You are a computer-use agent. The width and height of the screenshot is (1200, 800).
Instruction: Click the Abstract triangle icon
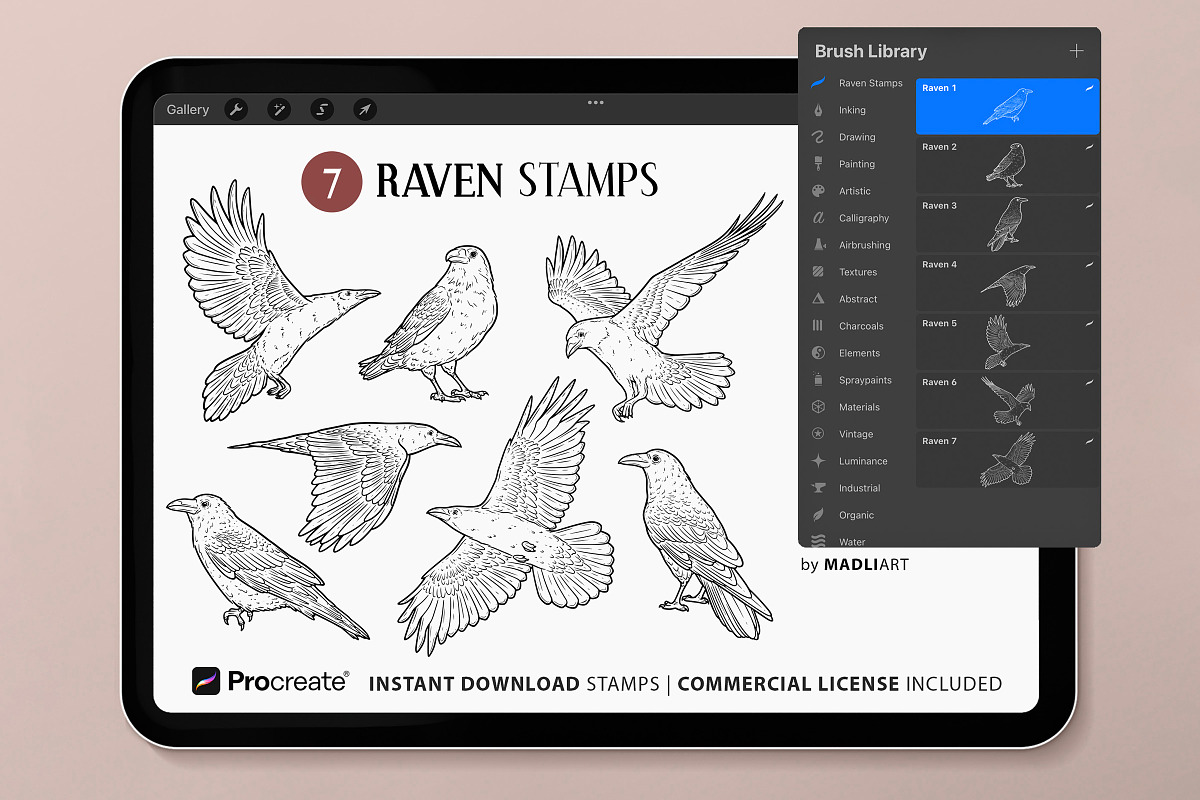(818, 299)
